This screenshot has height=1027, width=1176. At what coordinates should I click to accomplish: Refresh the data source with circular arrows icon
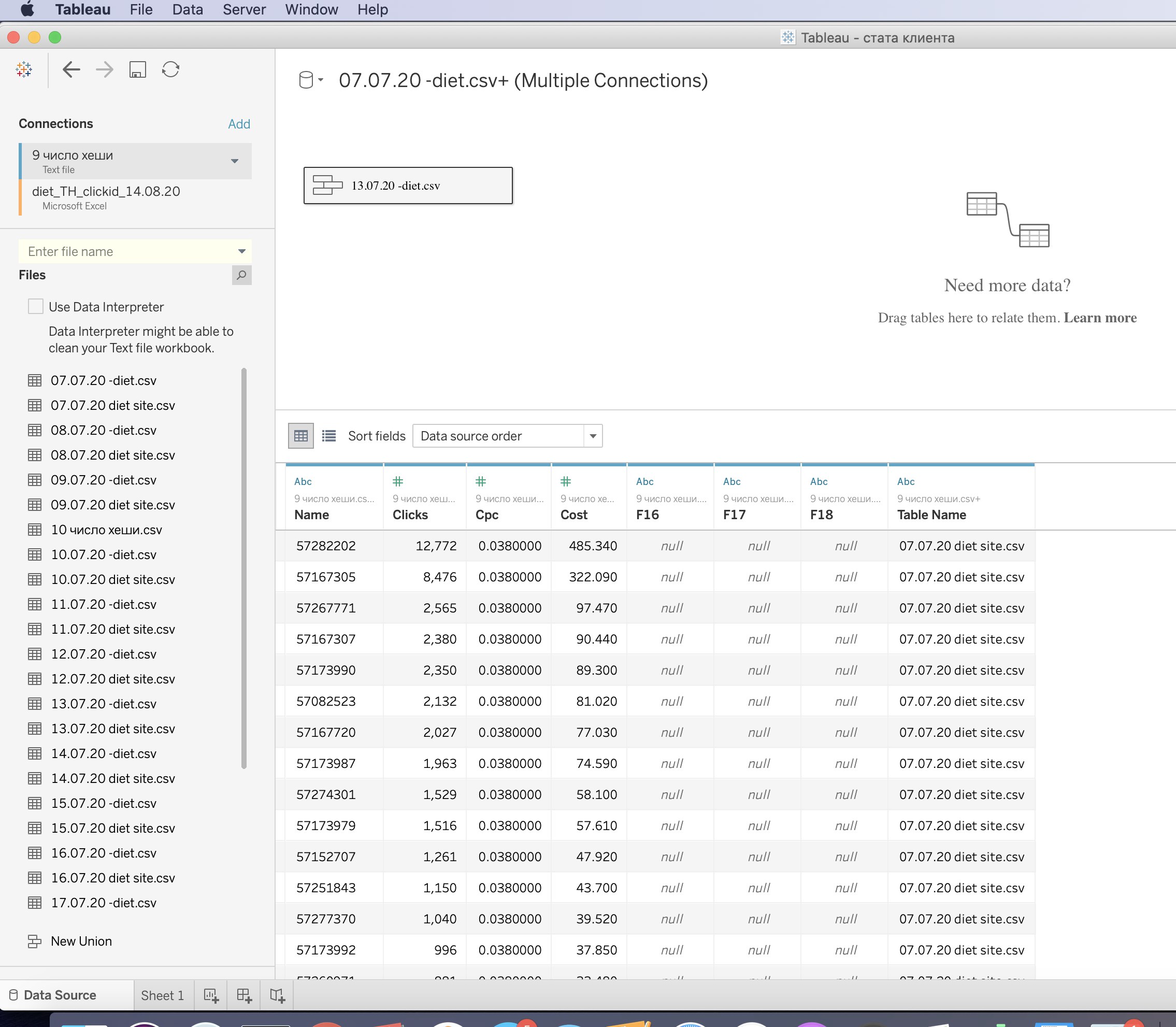pyautogui.click(x=171, y=70)
